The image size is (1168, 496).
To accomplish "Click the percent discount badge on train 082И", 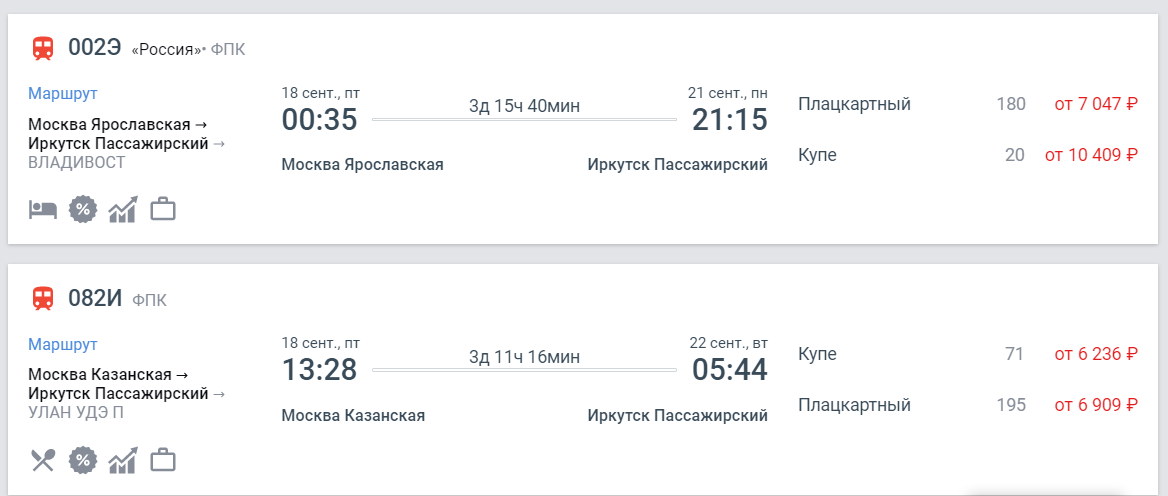I will pos(82,460).
